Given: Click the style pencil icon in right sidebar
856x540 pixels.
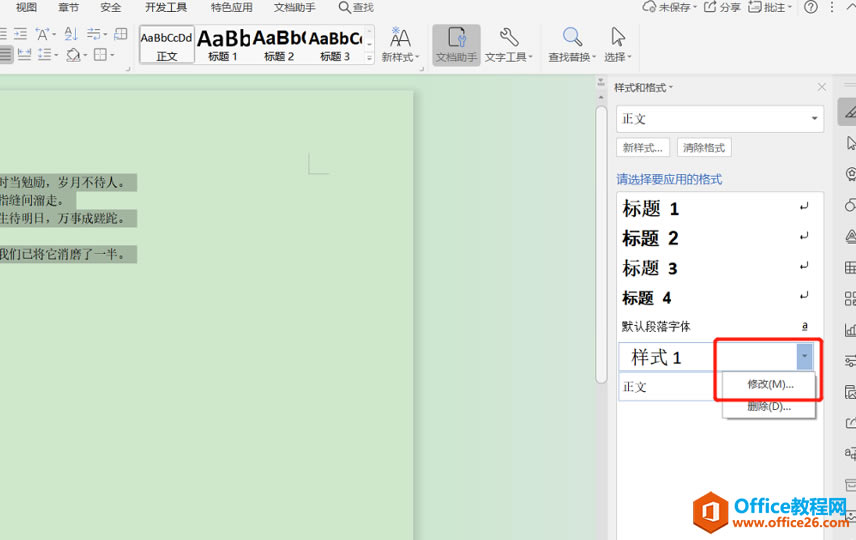Looking at the screenshot, I should [x=849, y=112].
